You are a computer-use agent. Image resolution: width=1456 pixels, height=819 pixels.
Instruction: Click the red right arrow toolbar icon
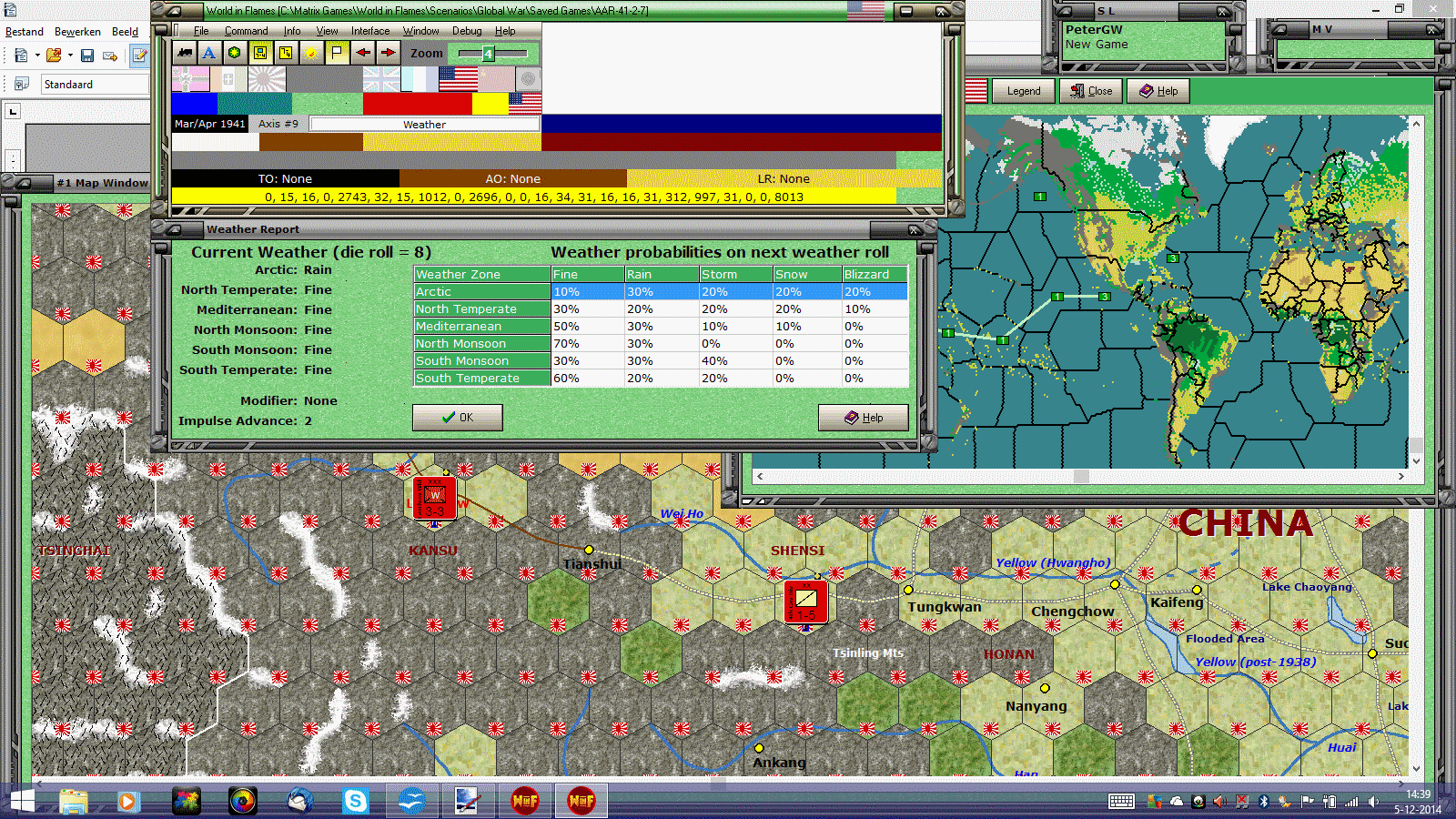tap(388, 53)
